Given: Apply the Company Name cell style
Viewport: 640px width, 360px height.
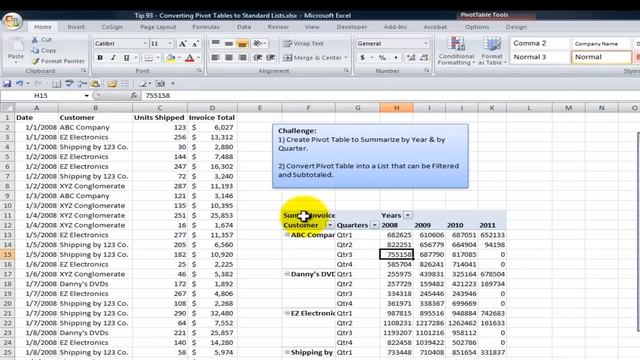Looking at the screenshot, I should click(601, 43).
